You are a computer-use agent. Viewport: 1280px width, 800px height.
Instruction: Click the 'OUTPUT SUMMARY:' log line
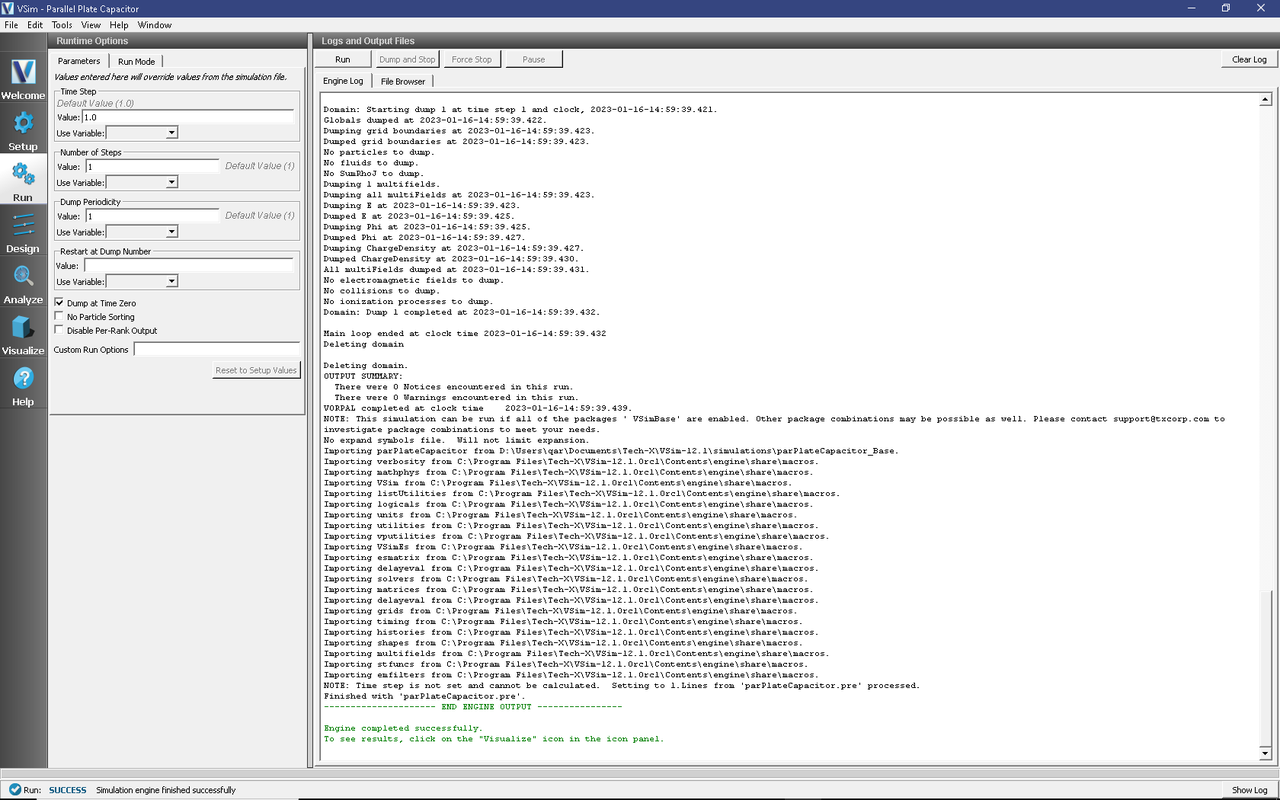coord(363,376)
